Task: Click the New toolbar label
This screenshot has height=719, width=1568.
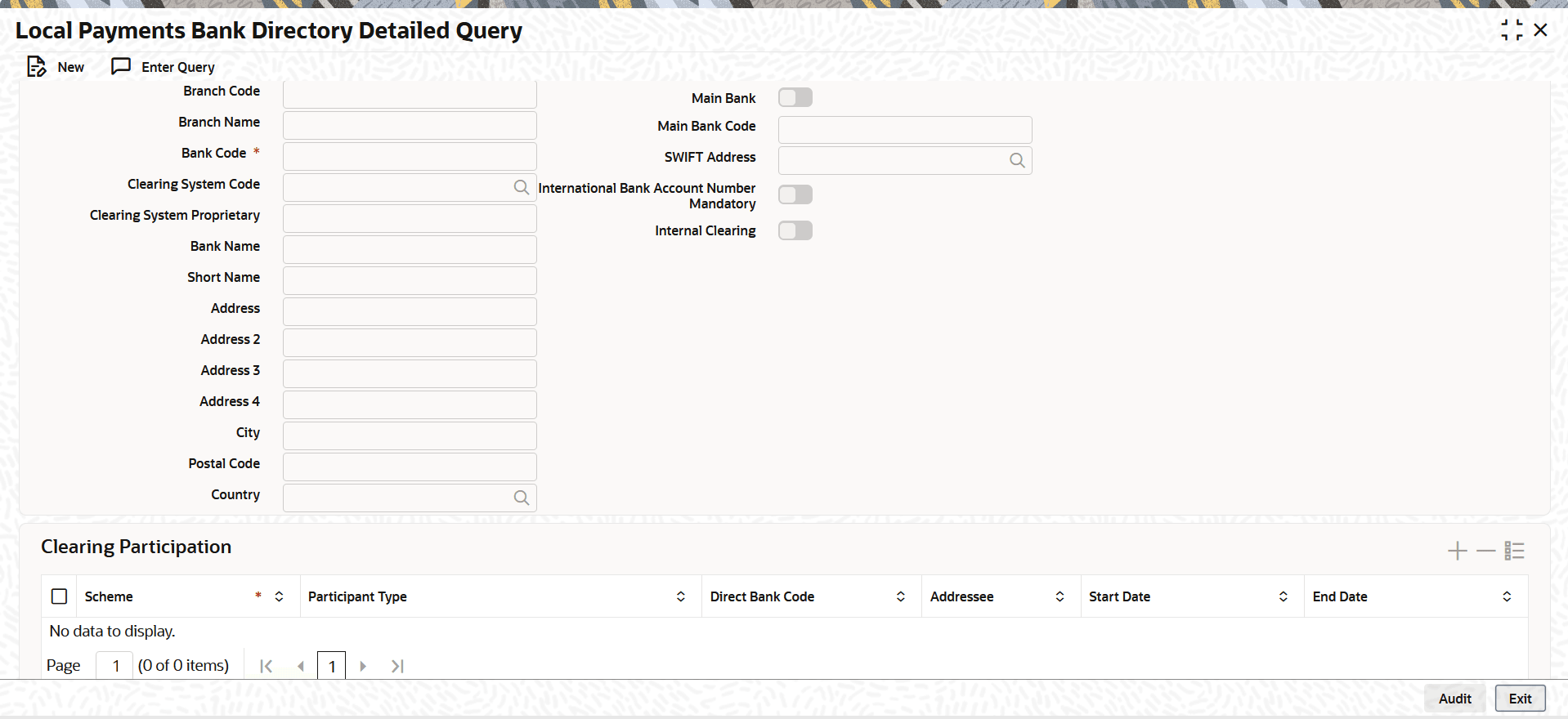Action: point(71,67)
